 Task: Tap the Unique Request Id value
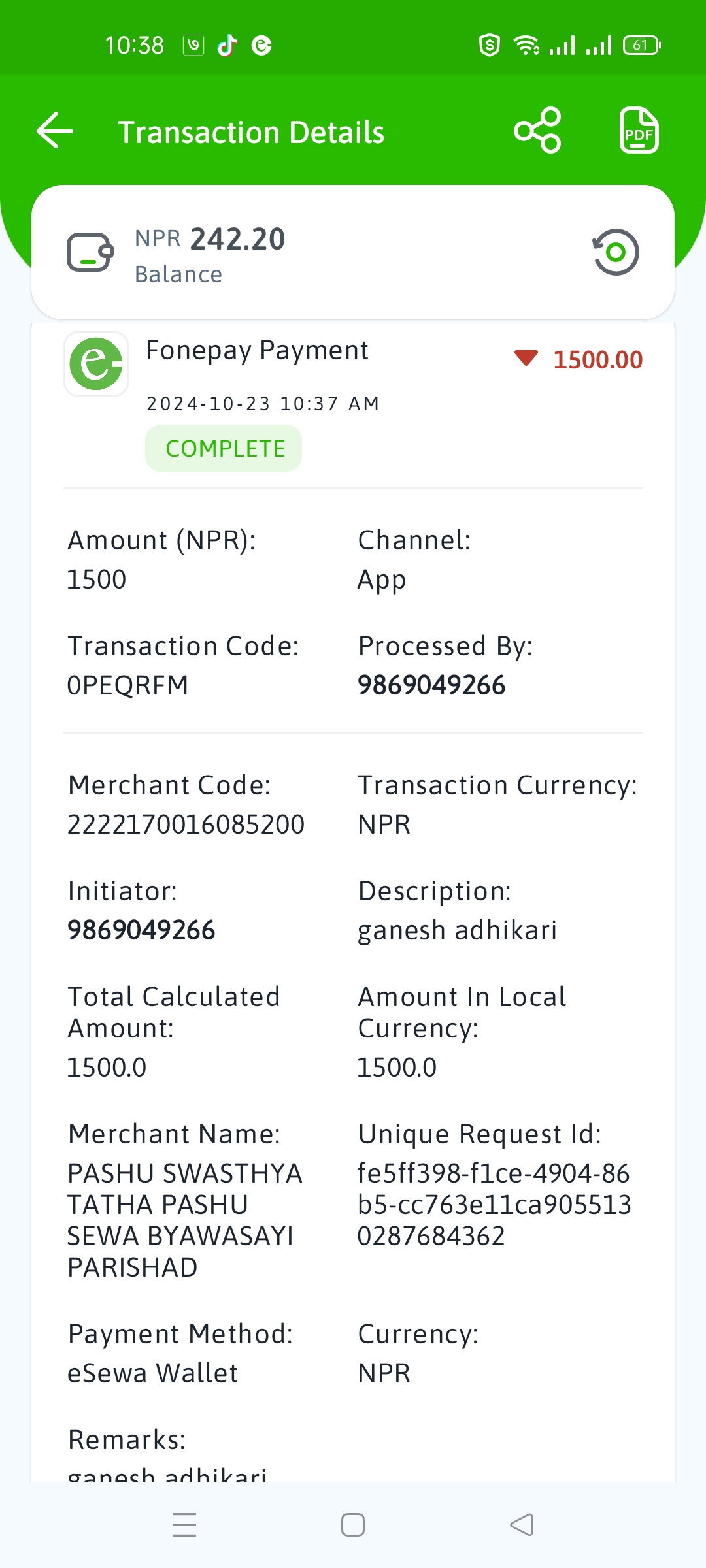[494, 1205]
